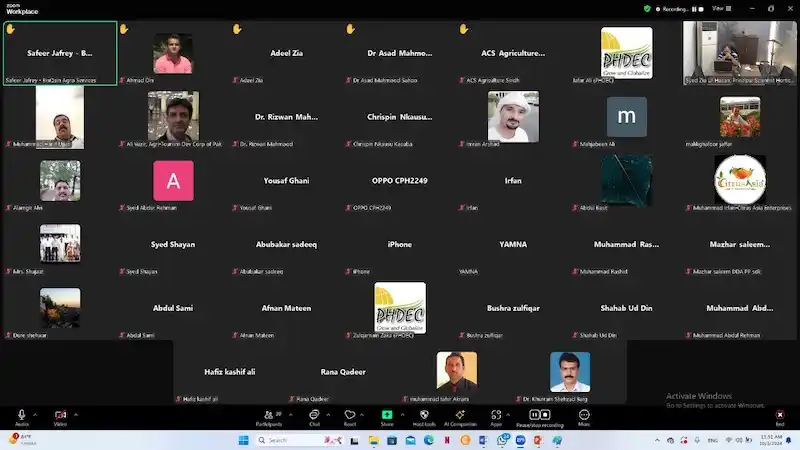Open Host tools shield icon
Screen dimensions: 800x450
coord(424,416)
